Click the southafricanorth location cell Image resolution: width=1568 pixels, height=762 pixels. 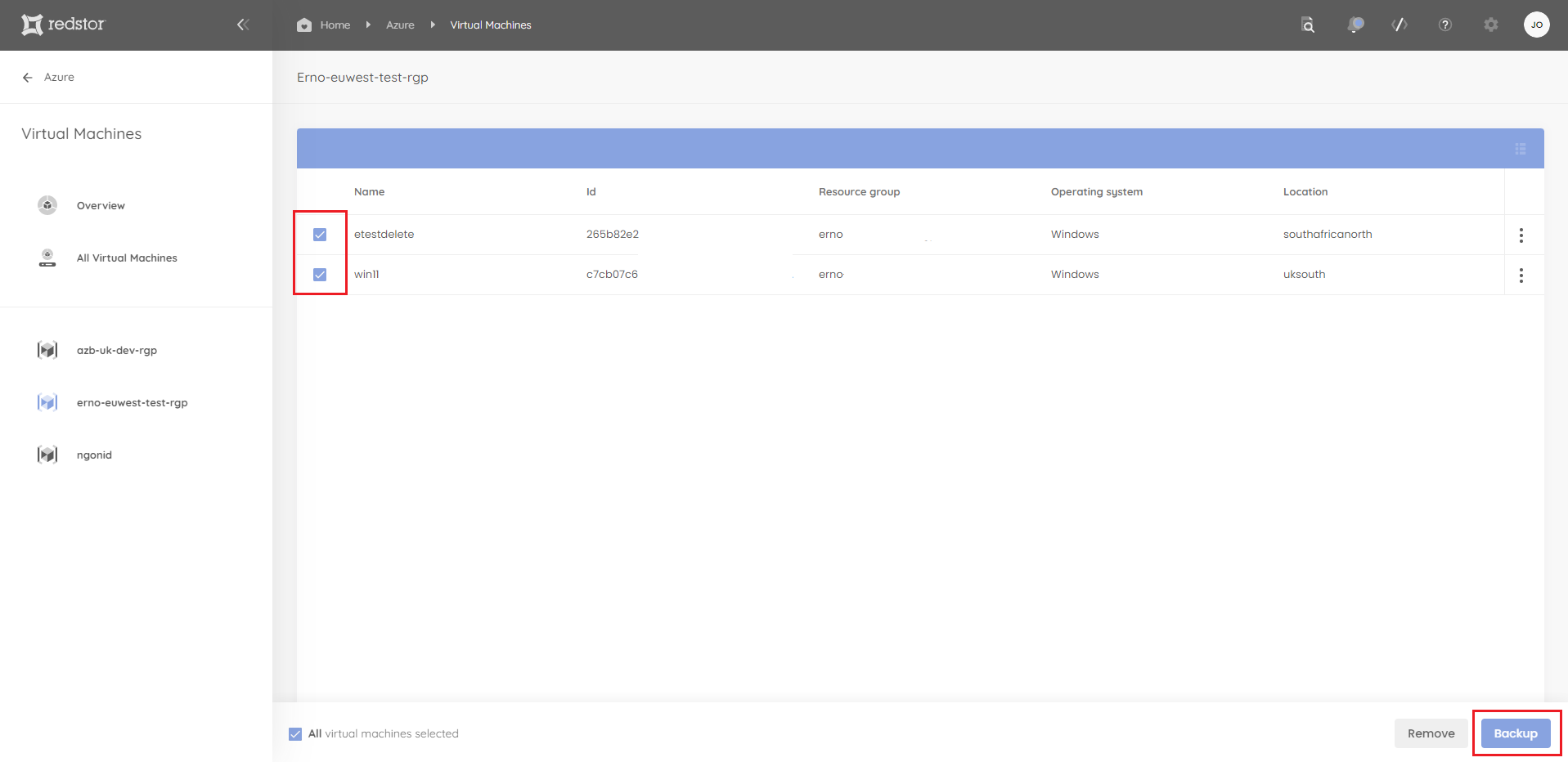point(1328,235)
